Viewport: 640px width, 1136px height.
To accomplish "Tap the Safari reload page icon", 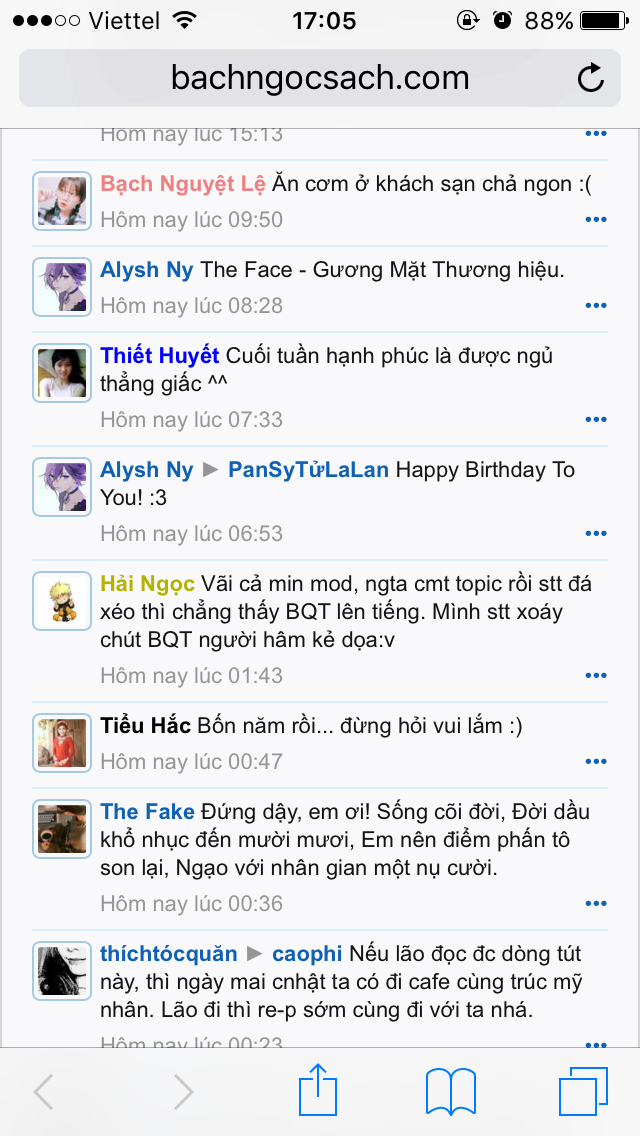I will point(591,78).
